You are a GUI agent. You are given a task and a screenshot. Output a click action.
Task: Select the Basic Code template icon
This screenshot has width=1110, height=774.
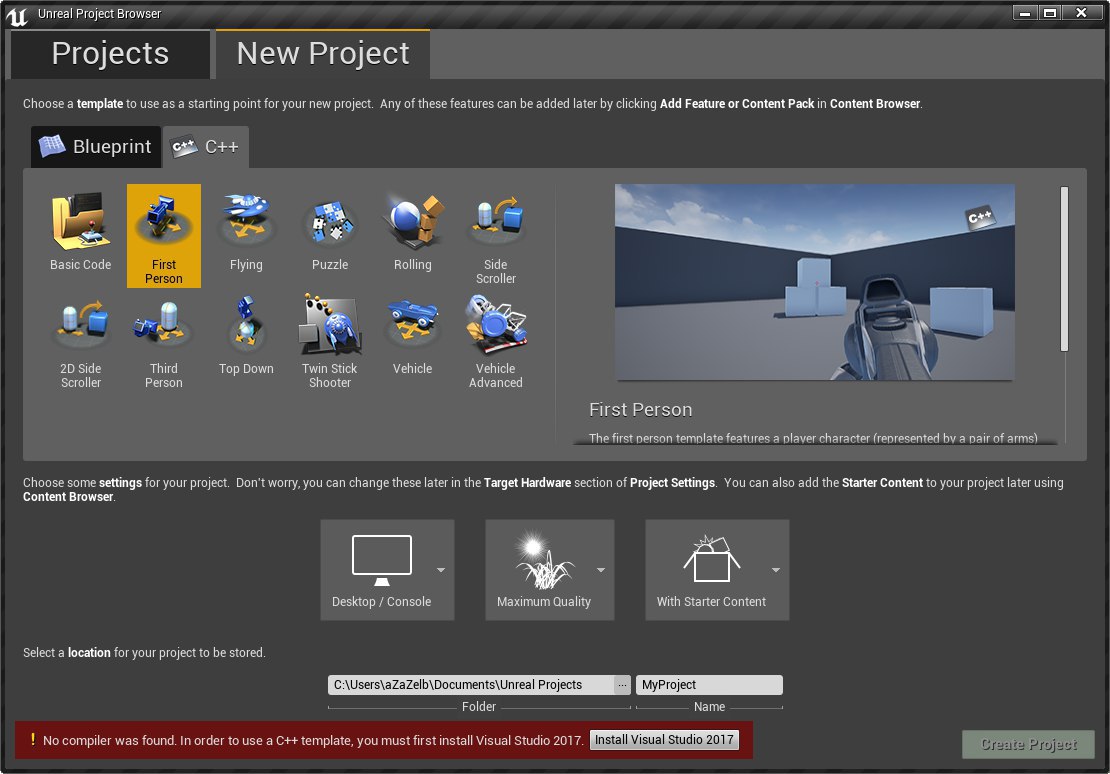click(x=80, y=222)
